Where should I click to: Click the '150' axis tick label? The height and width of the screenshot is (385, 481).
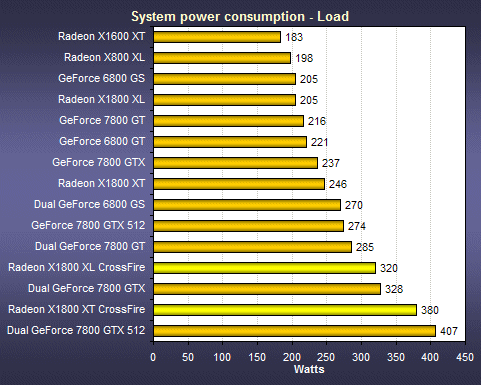tap(257, 357)
